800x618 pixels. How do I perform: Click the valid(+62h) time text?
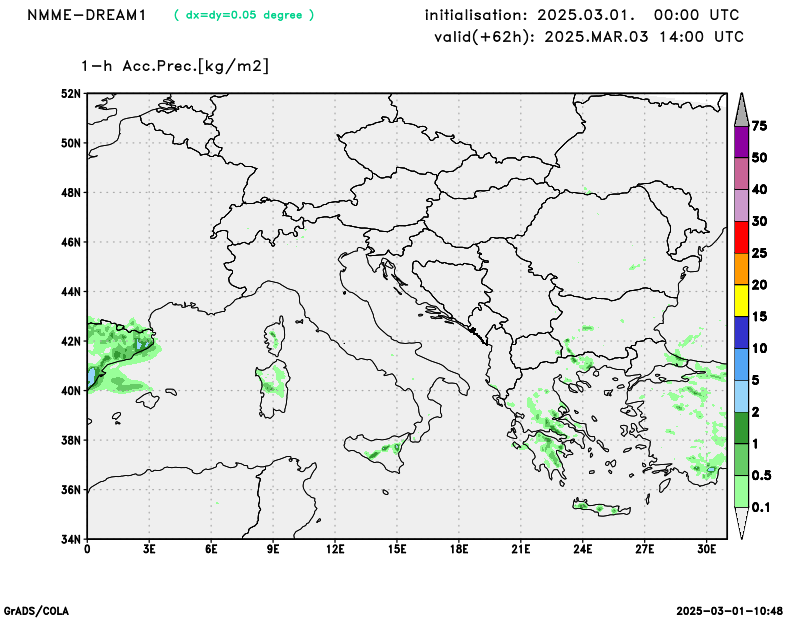pos(589,37)
